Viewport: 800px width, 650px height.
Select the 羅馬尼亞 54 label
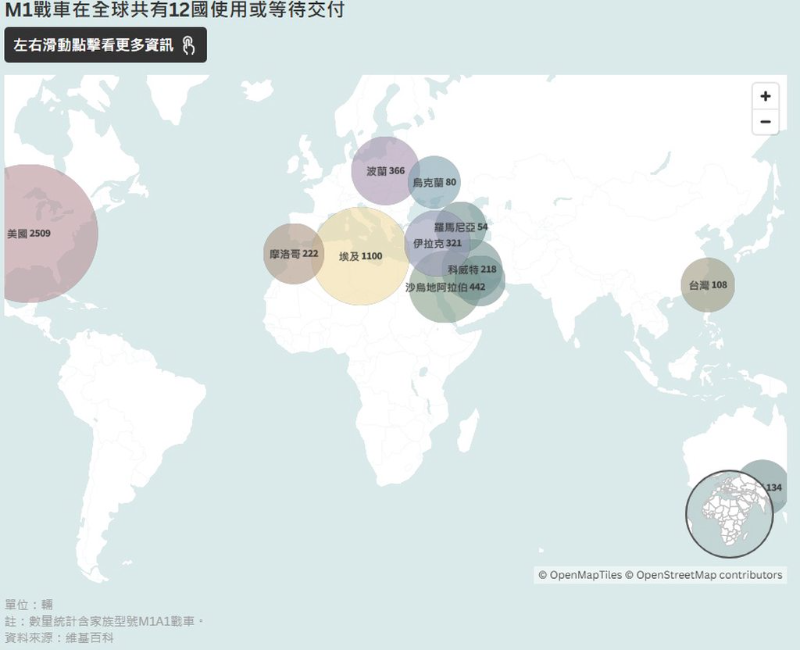460,227
